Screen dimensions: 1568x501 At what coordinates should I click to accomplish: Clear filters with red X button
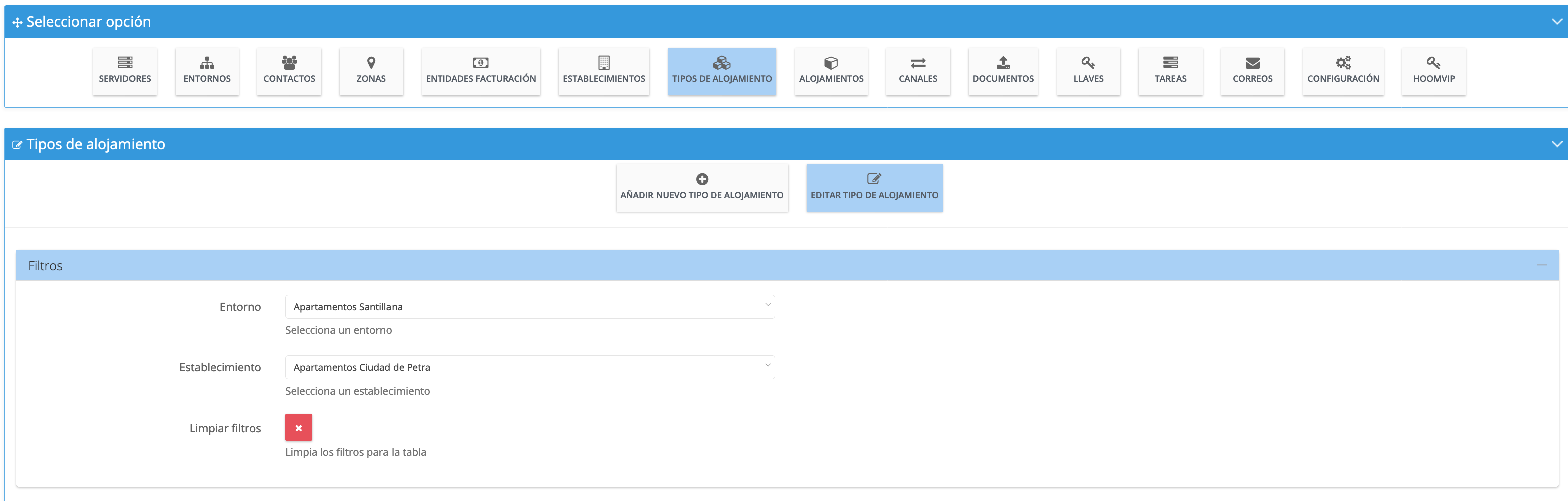click(298, 427)
